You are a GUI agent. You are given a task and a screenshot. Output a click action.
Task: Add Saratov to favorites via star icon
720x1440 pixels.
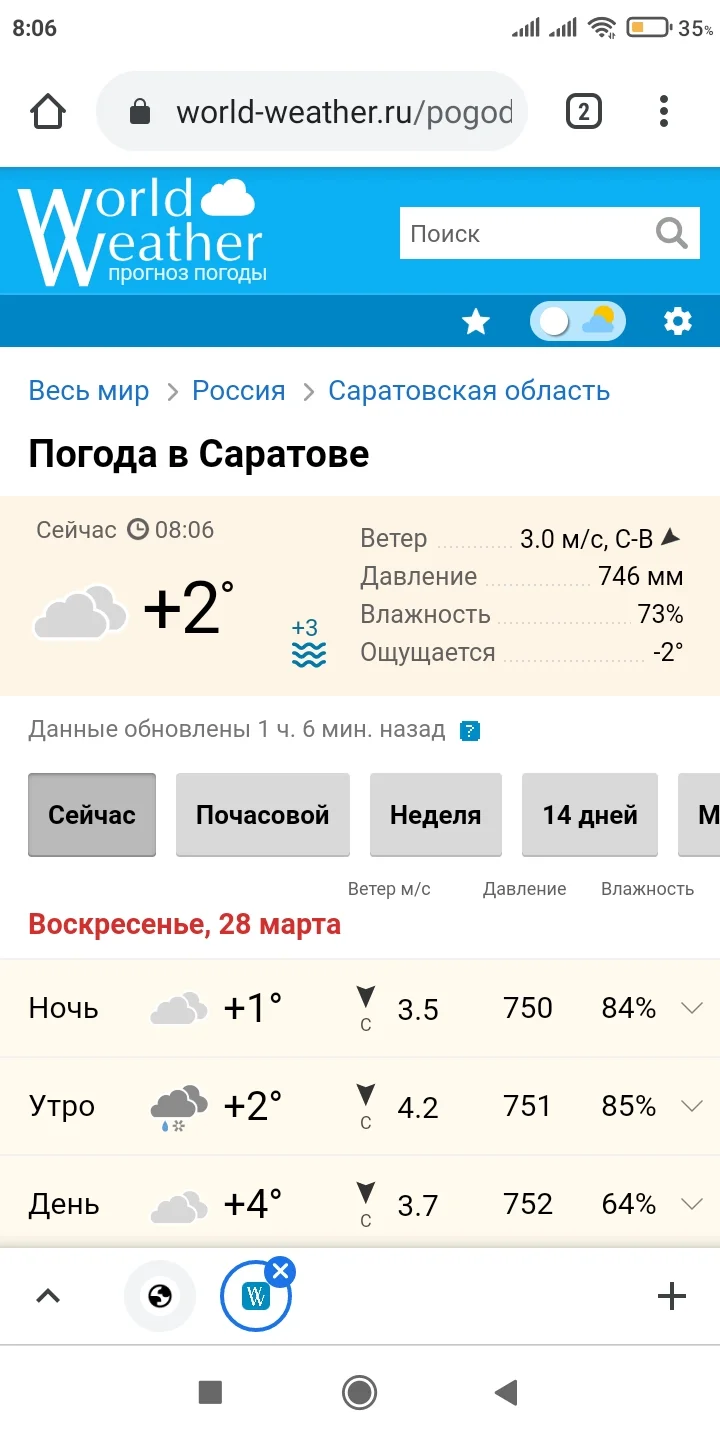(x=475, y=320)
